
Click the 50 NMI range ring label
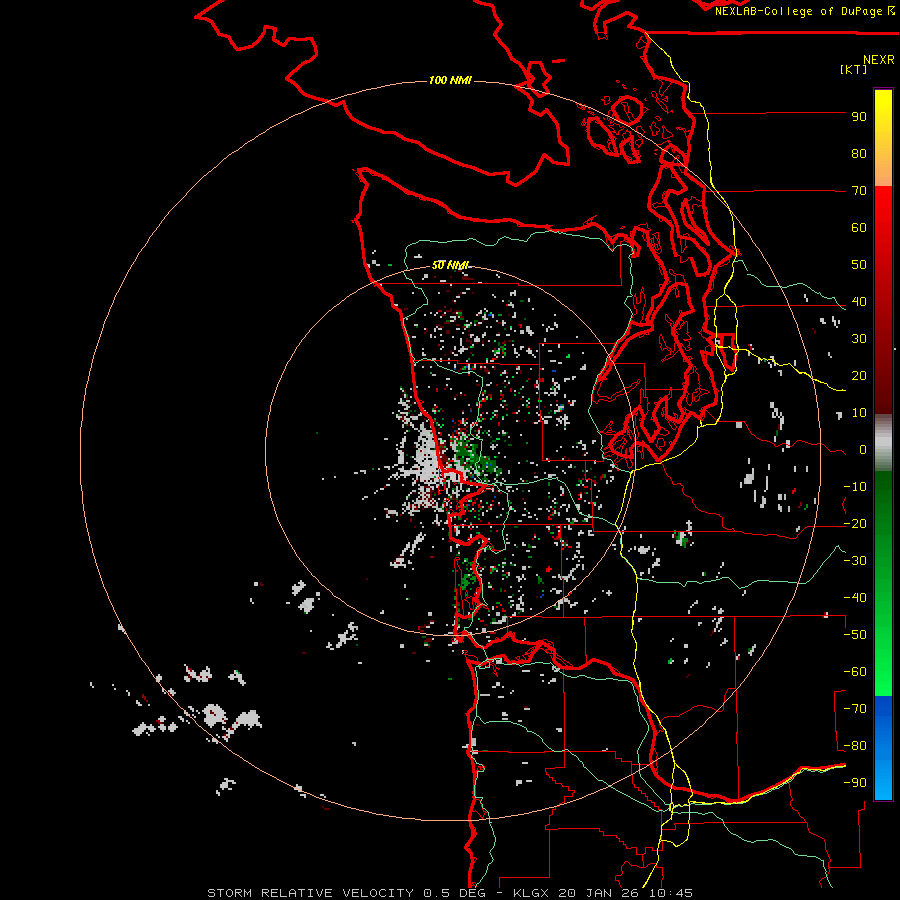pyautogui.click(x=450, y=265)
